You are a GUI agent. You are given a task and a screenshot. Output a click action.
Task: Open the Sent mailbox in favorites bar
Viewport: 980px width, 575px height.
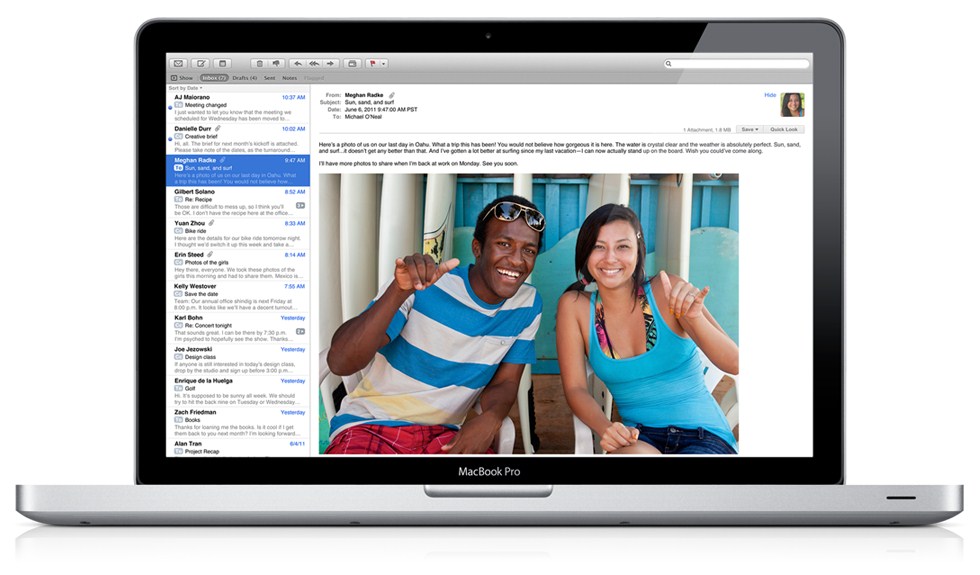(x=269, y=78)
